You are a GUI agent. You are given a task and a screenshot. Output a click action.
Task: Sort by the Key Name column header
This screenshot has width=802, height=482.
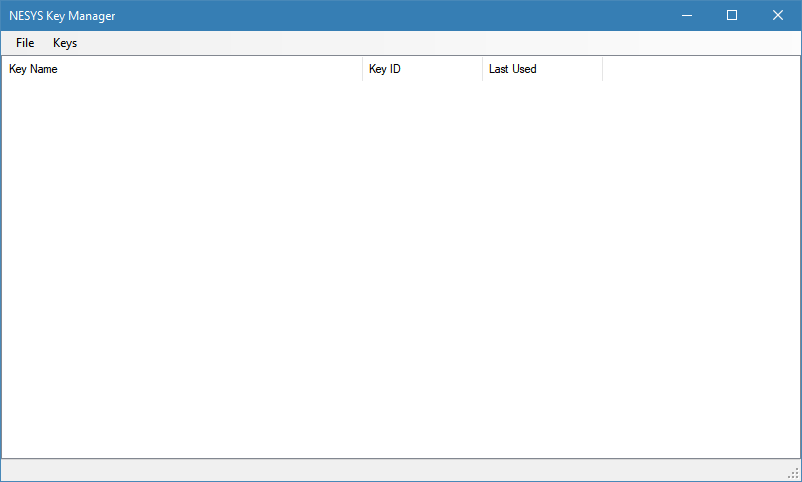pos(182,69)
